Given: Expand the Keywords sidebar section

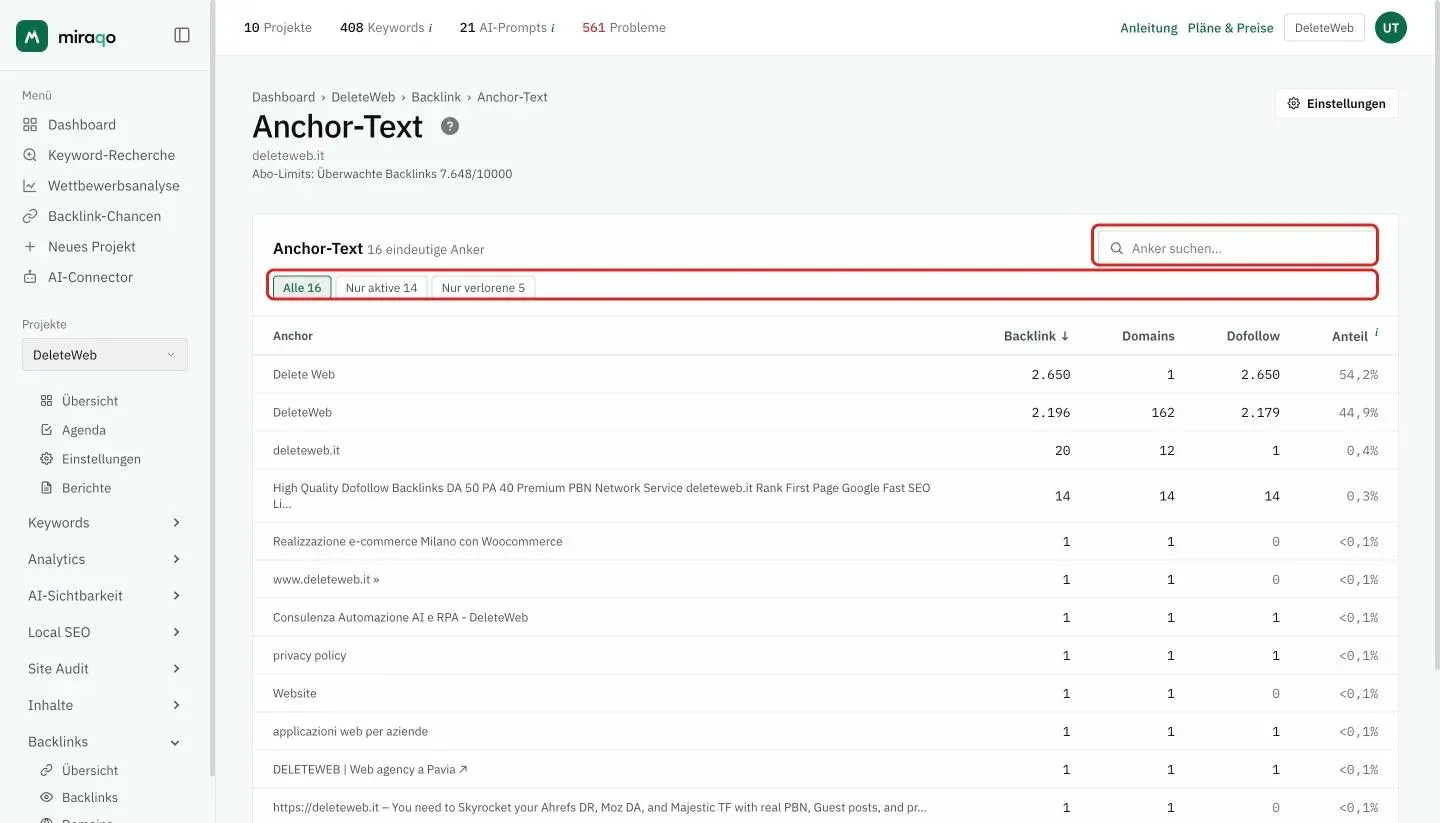Looking at the screenshot, I should pyautogui.click(x=105, y=523).
